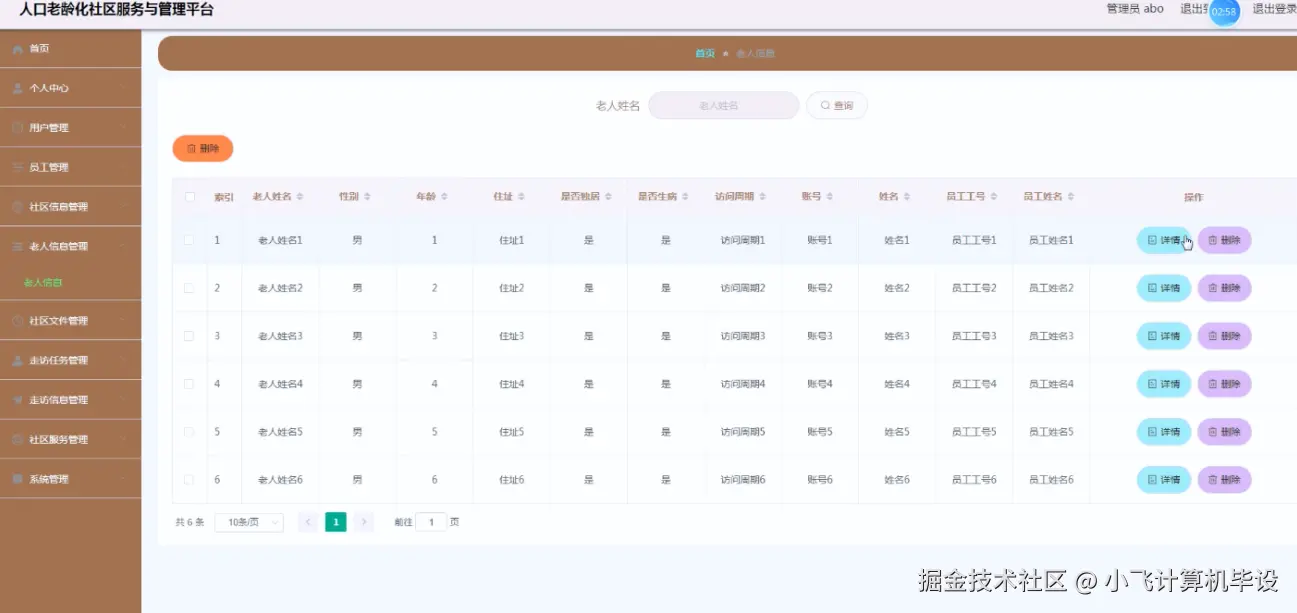Sort by 账号 column arrows
The height and width of the screenshot is (613, 1297).
pyautogui.click(x=830, y=197)
